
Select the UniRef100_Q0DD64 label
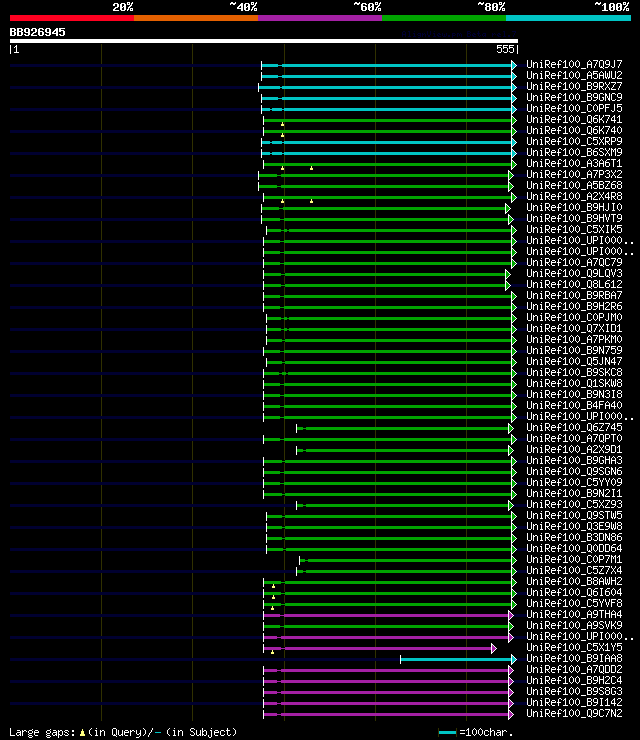click(574, 548)
